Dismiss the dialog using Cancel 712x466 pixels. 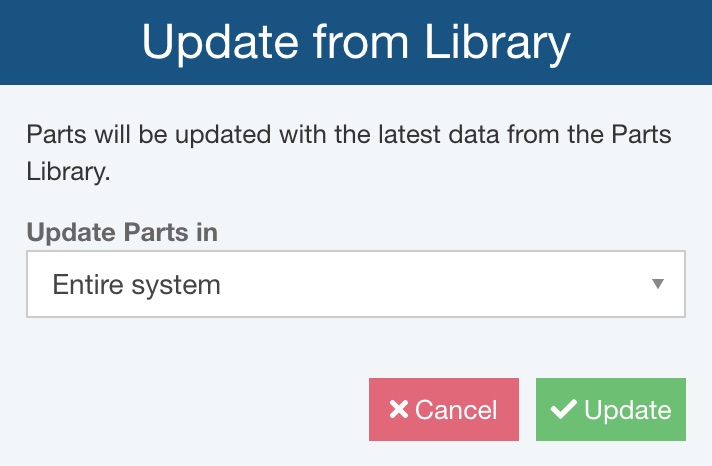(444, 409)
